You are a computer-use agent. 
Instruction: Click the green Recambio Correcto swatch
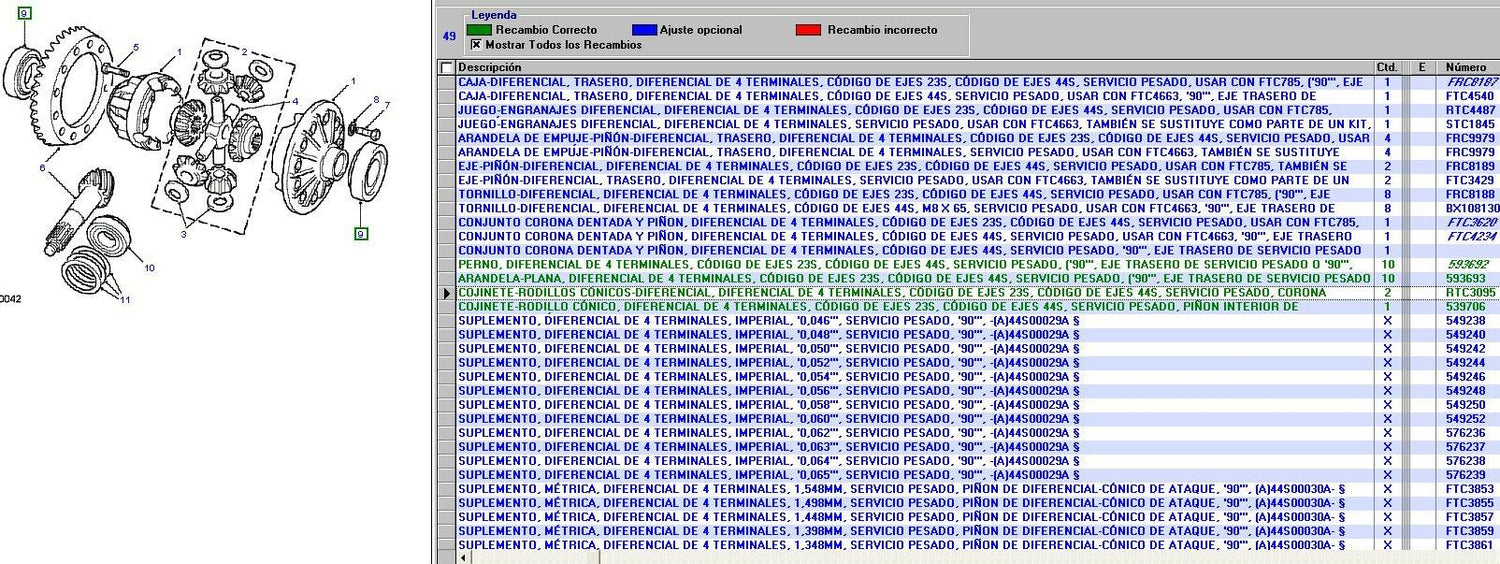click(479, 30)
